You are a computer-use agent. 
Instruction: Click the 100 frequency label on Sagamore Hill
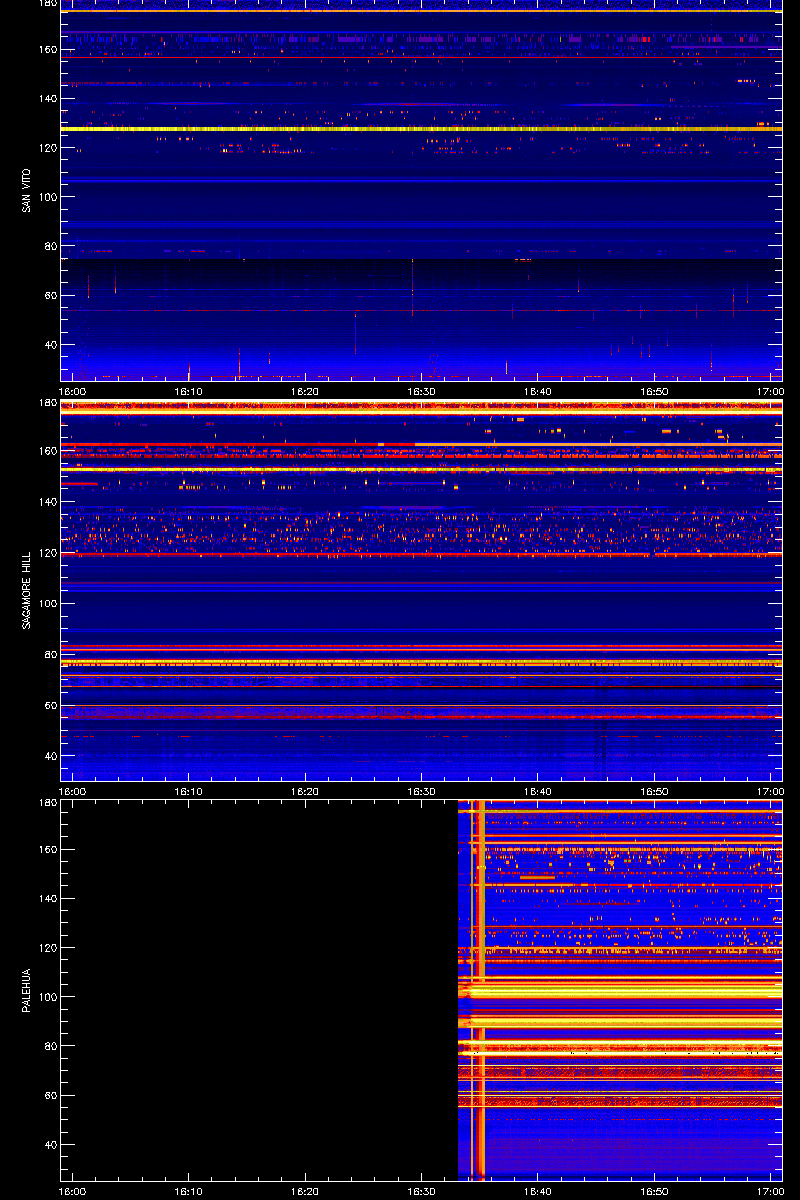(47, 604)
